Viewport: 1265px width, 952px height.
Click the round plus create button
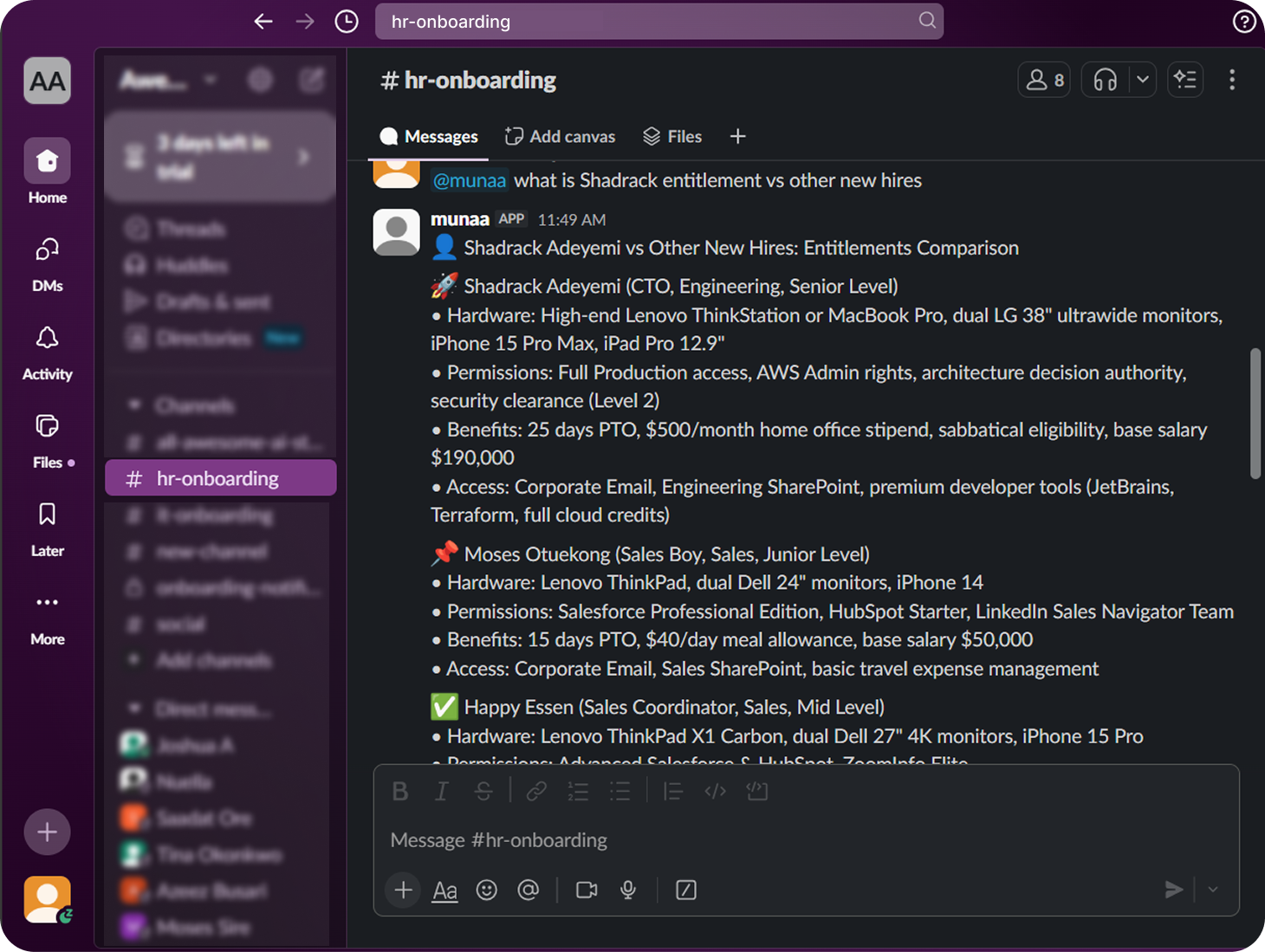point(48,832)
